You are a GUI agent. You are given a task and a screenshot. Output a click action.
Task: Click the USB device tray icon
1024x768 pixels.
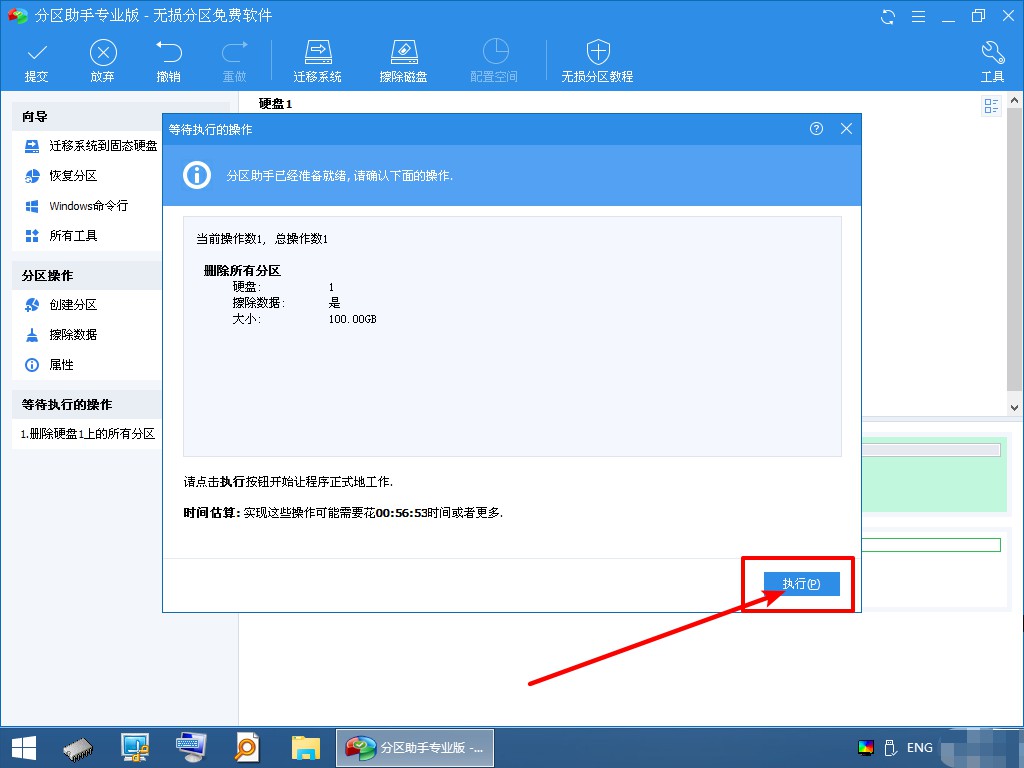point(889,748)
